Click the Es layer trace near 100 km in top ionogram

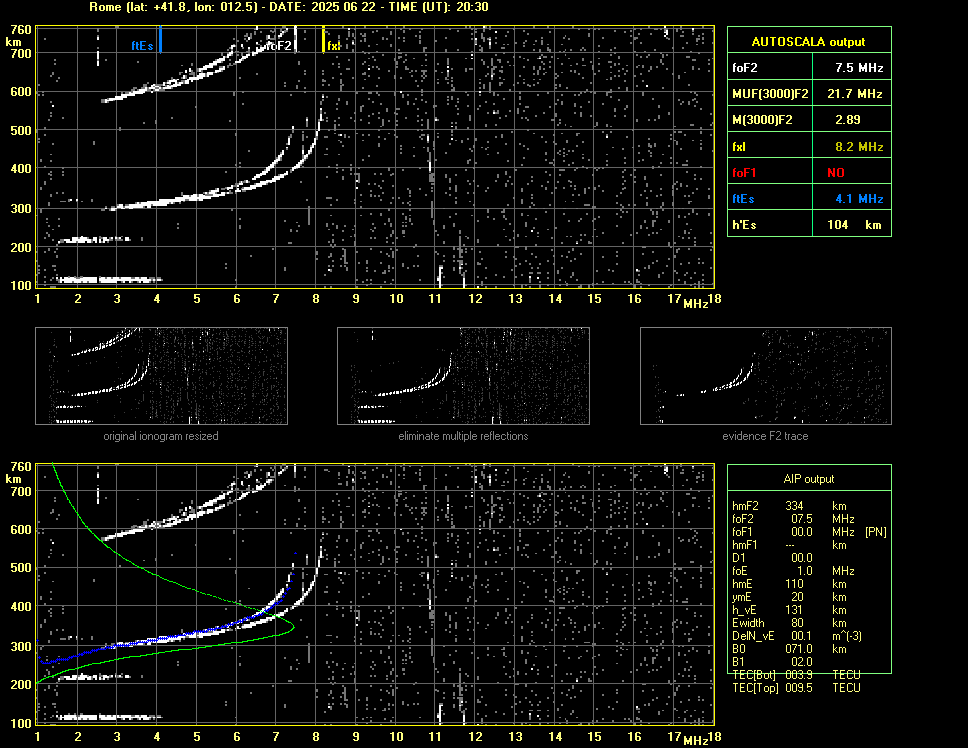point(109,280)
